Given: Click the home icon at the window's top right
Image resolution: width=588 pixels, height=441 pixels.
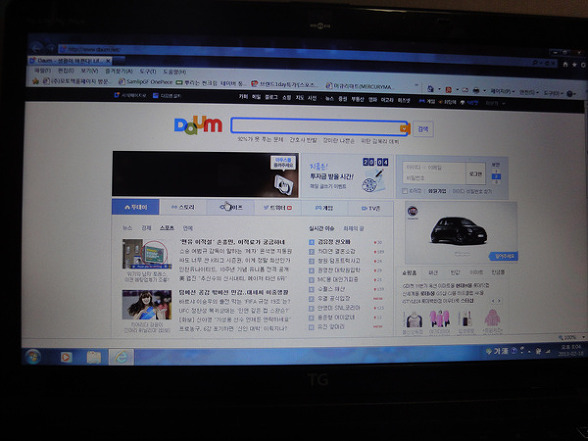Looking at the screenshot, I should [565, 64].
